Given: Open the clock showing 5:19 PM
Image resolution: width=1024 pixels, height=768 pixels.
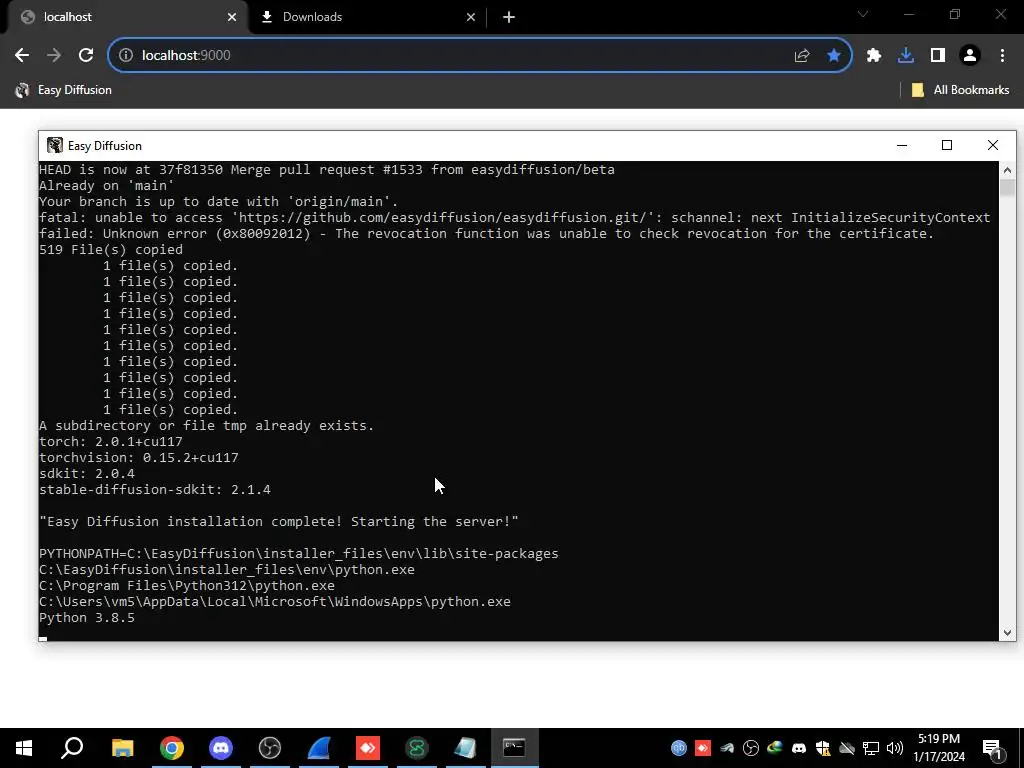Looking at the screenshot, I should 939,748.
